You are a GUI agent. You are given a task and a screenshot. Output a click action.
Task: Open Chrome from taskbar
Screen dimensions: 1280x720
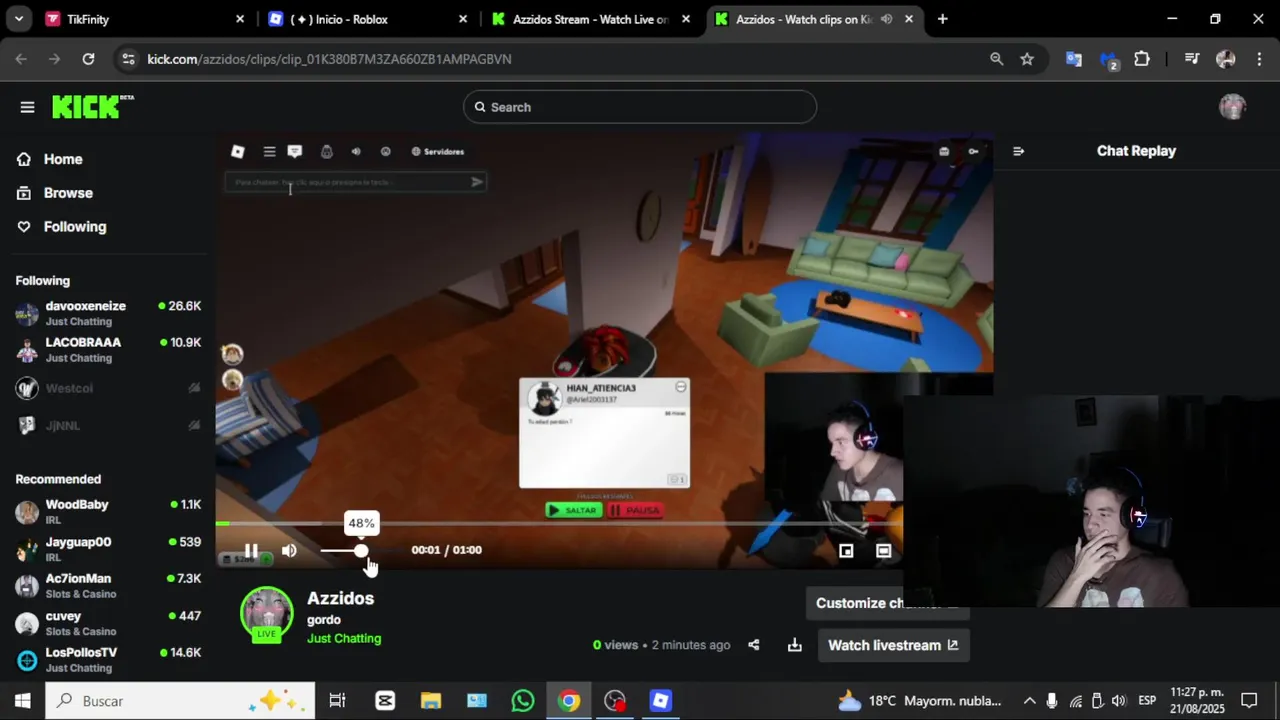[569, 701]
